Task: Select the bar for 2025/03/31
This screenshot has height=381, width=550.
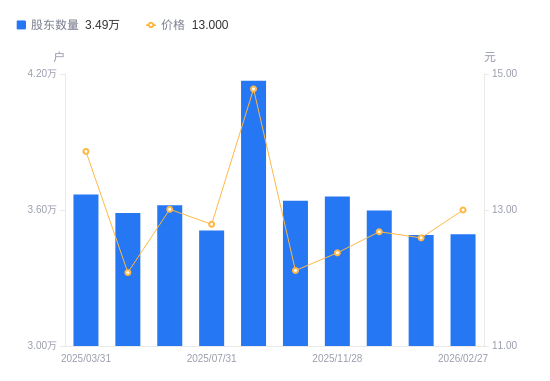Action: pyautogui.click(x=86, y=270)
